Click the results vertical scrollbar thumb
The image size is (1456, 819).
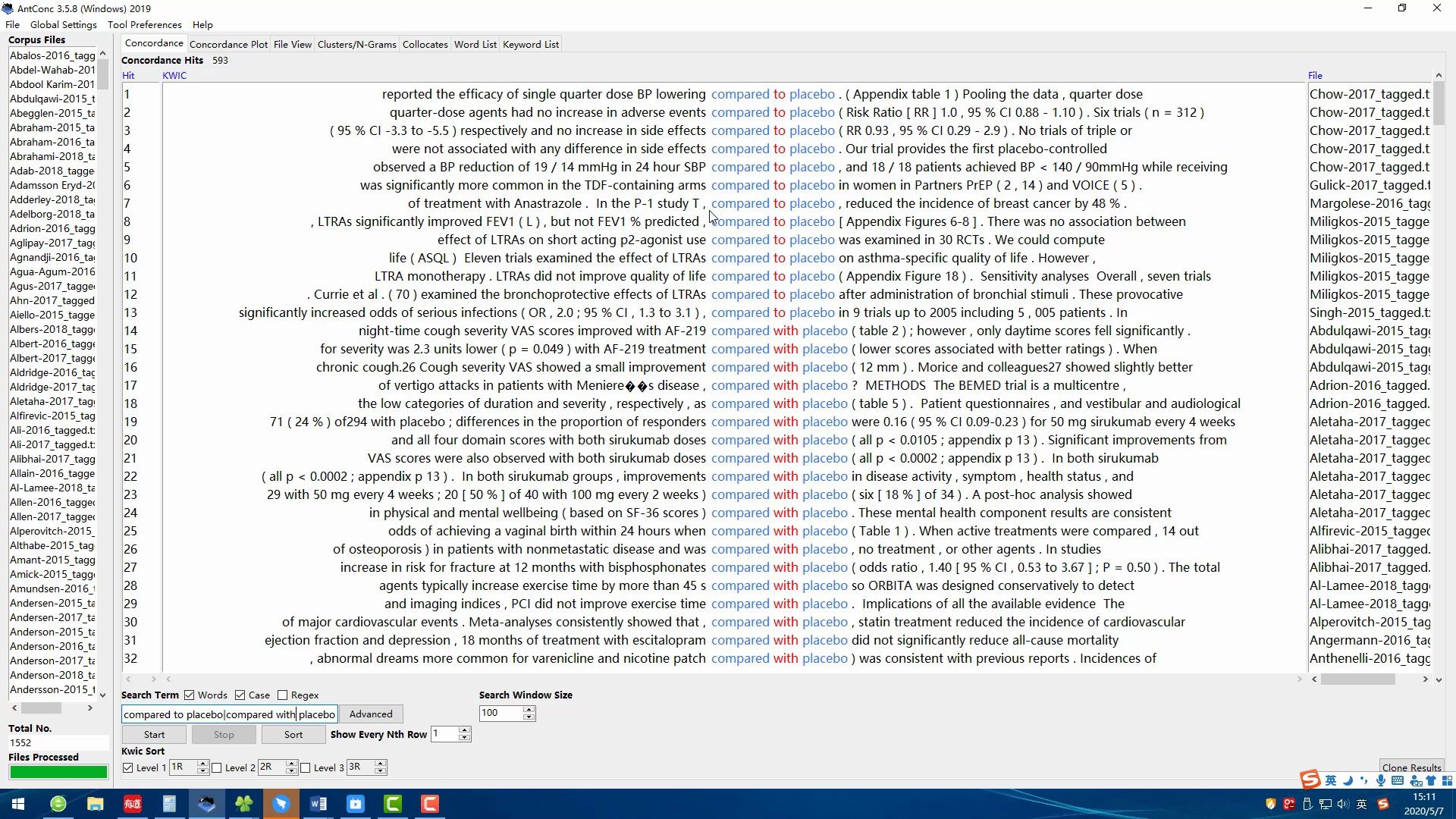point(1439,104)
